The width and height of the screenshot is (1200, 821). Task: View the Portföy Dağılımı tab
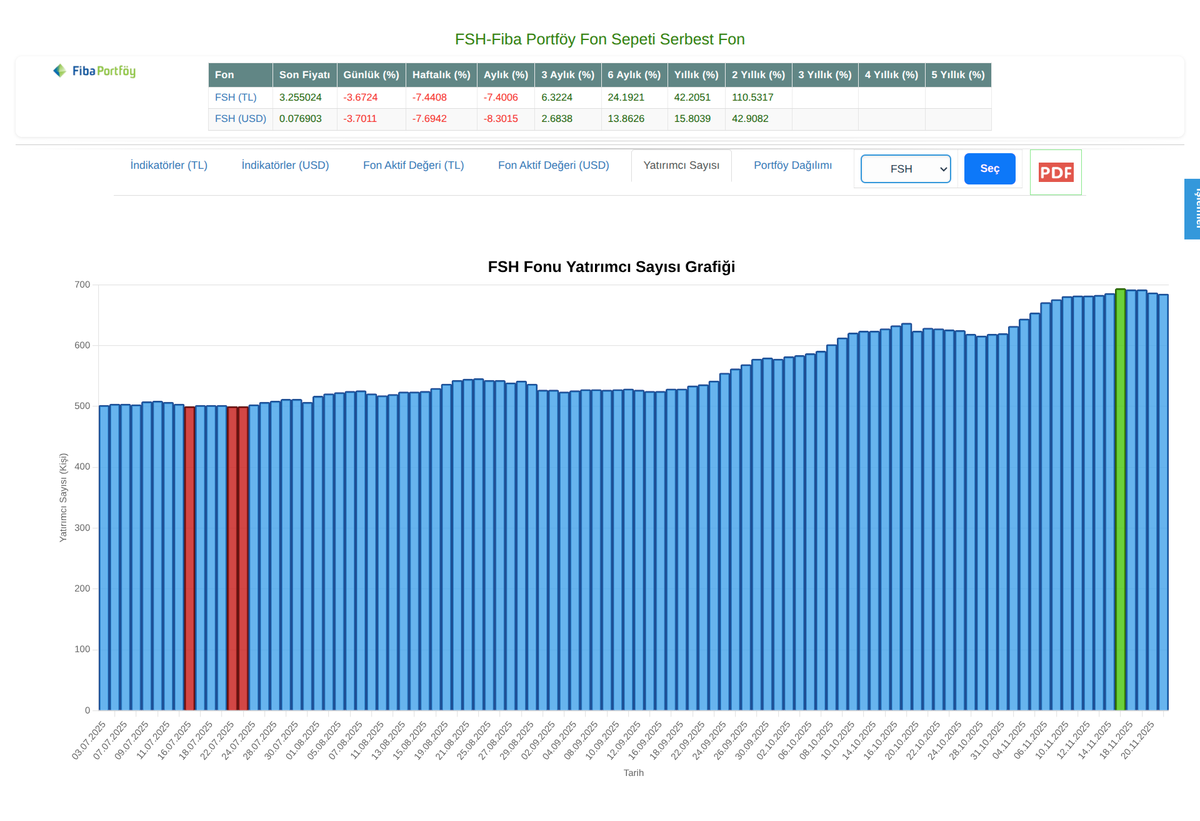pyautogui.click(x=793, y=165)
